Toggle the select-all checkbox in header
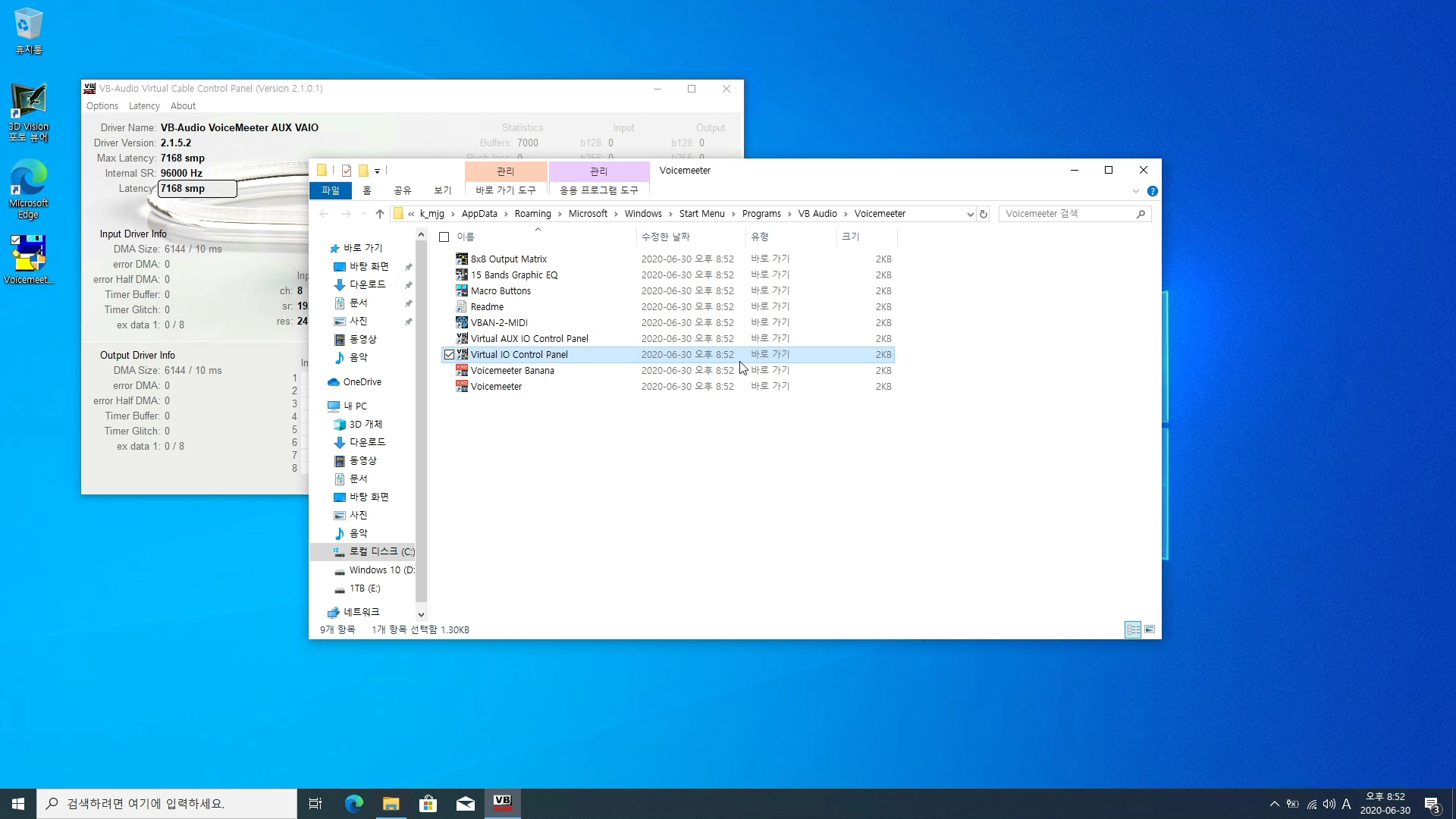This screenshot has width=1456, height=819. point(444,237)
